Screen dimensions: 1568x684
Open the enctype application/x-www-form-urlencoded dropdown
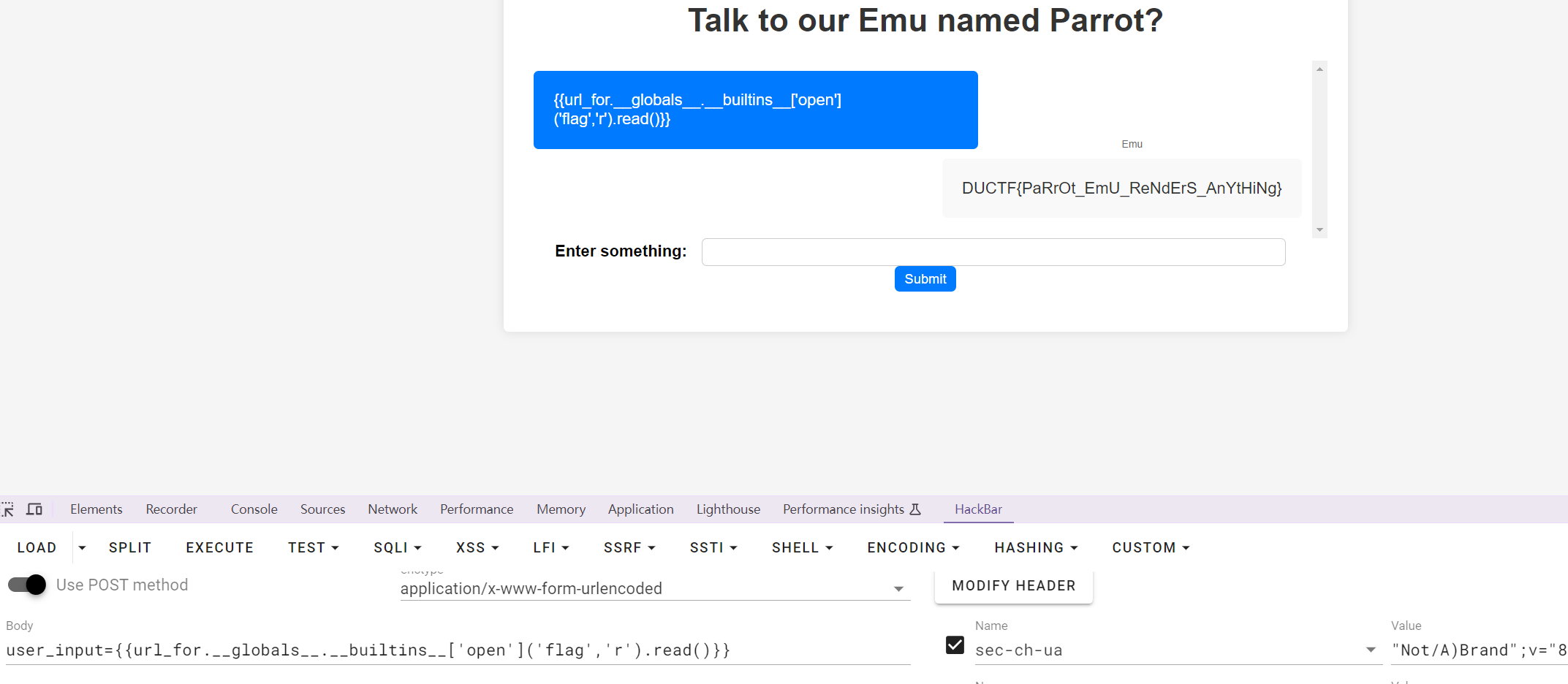click(x=655, y=588)
